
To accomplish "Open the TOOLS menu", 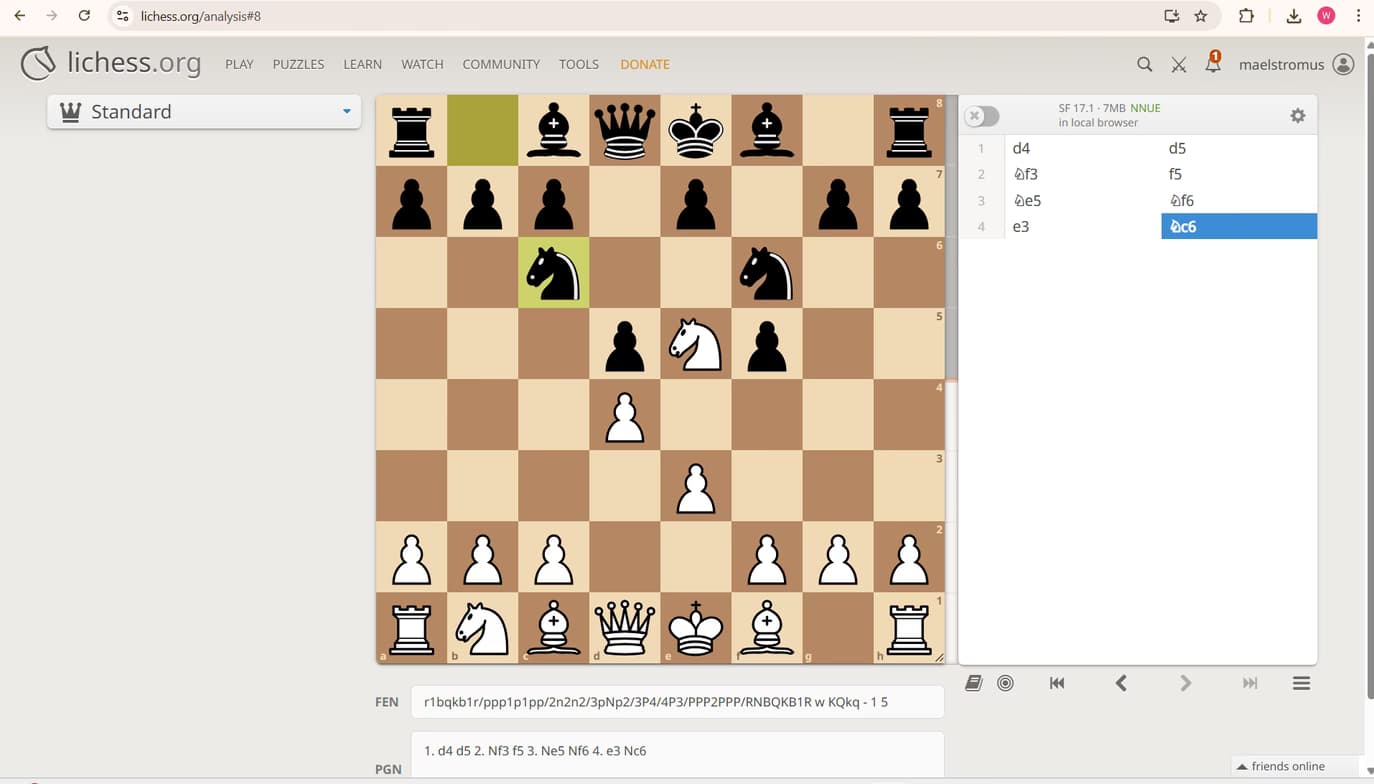I will click(578, 64).
